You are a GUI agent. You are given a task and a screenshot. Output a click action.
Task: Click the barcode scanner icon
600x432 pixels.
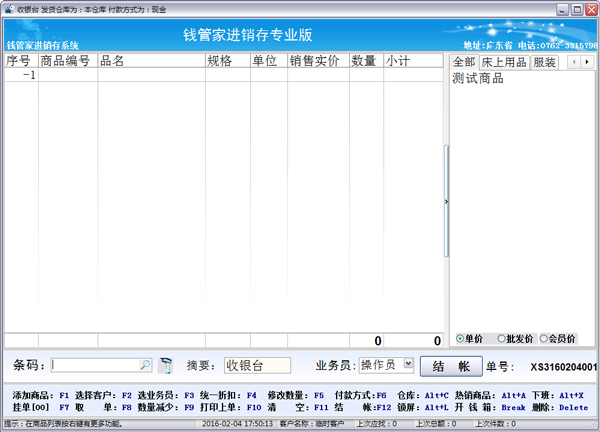click(x=166, y=365)
